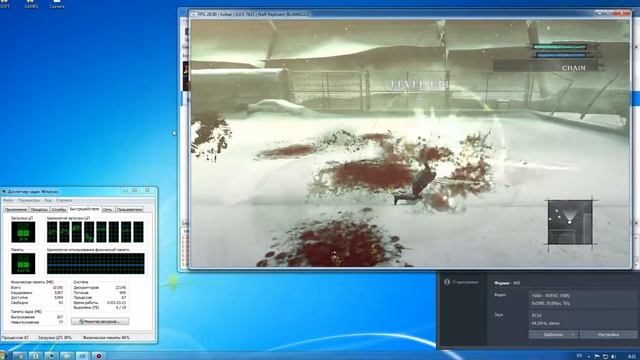Open the fourth taskbar app icon

coord(67,356)
